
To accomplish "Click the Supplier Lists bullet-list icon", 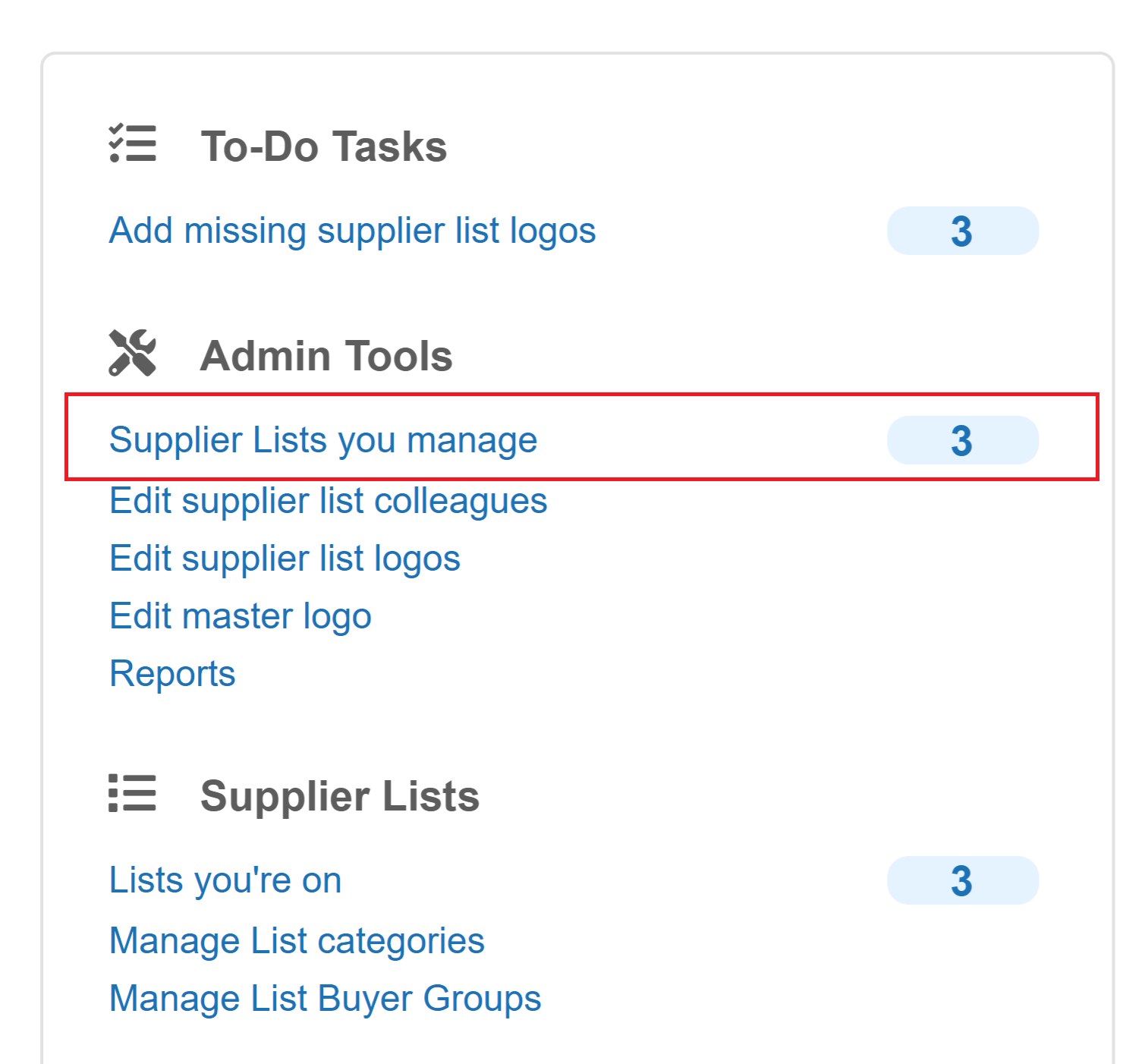I will coord(133,794).
